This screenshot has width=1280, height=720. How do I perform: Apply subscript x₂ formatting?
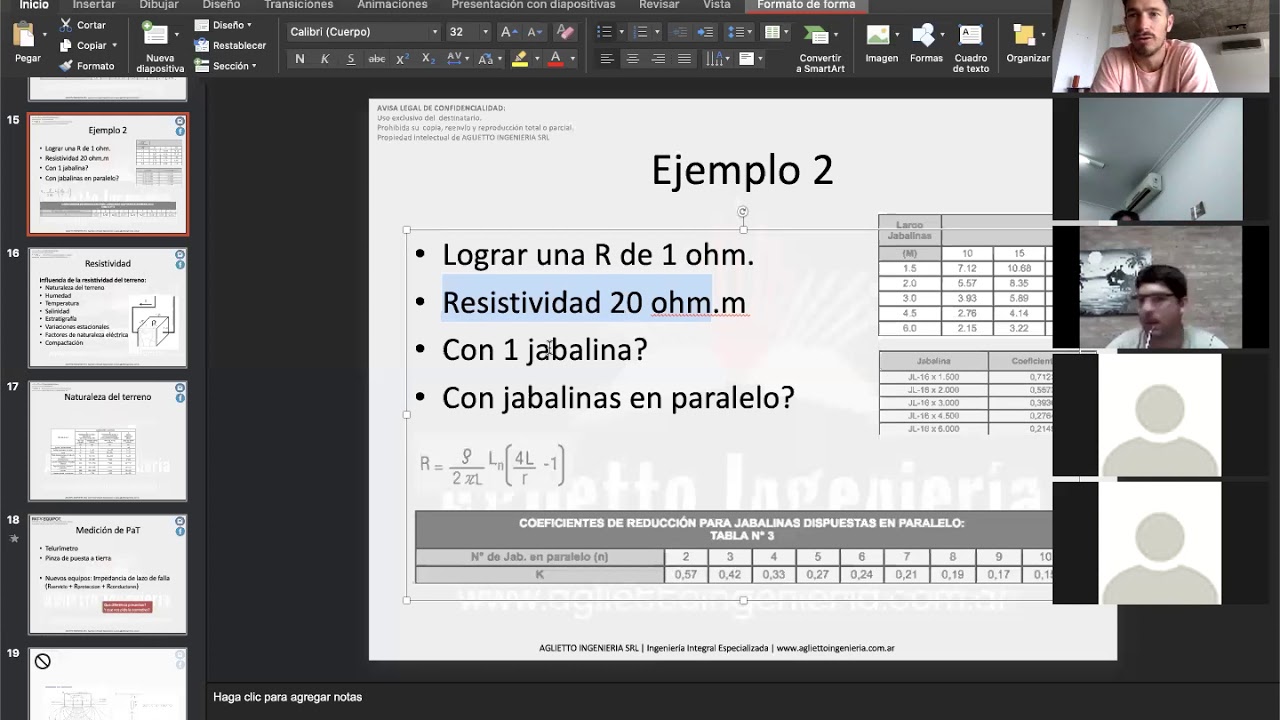point(428,59)
